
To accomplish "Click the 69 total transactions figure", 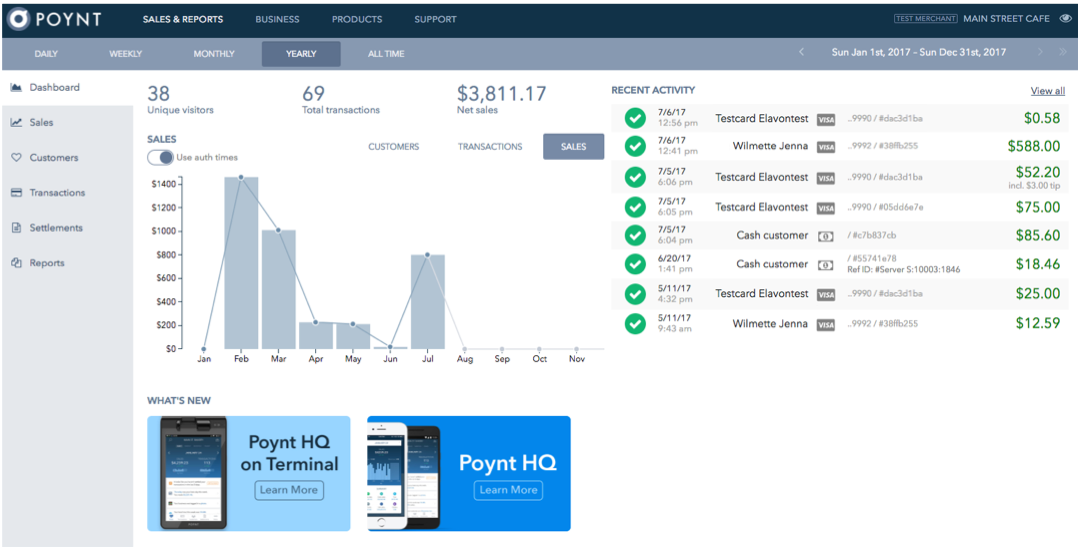I will (313, 94).
